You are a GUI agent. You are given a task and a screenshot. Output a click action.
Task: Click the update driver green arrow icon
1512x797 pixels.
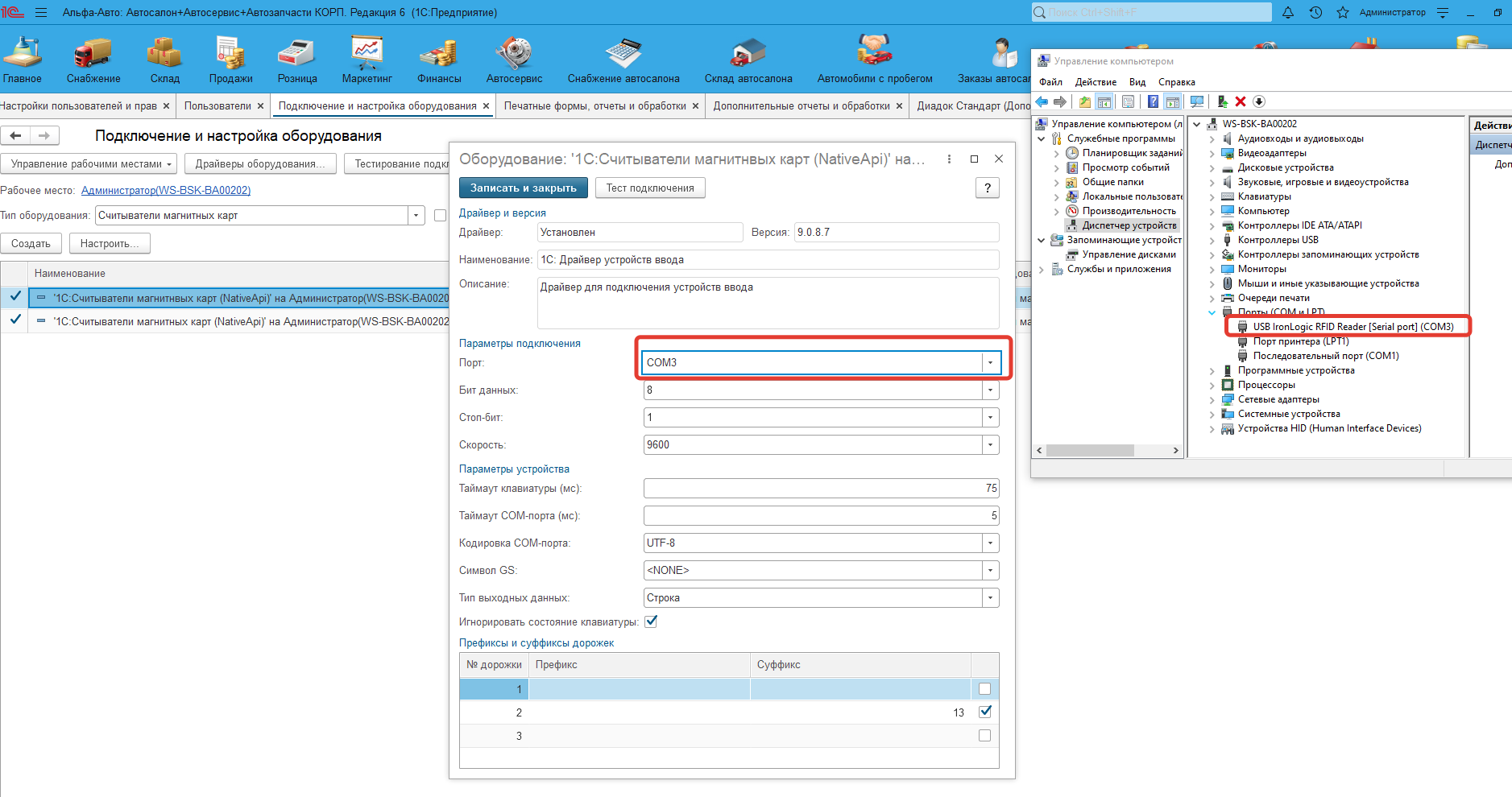(x=1222, y=101)
